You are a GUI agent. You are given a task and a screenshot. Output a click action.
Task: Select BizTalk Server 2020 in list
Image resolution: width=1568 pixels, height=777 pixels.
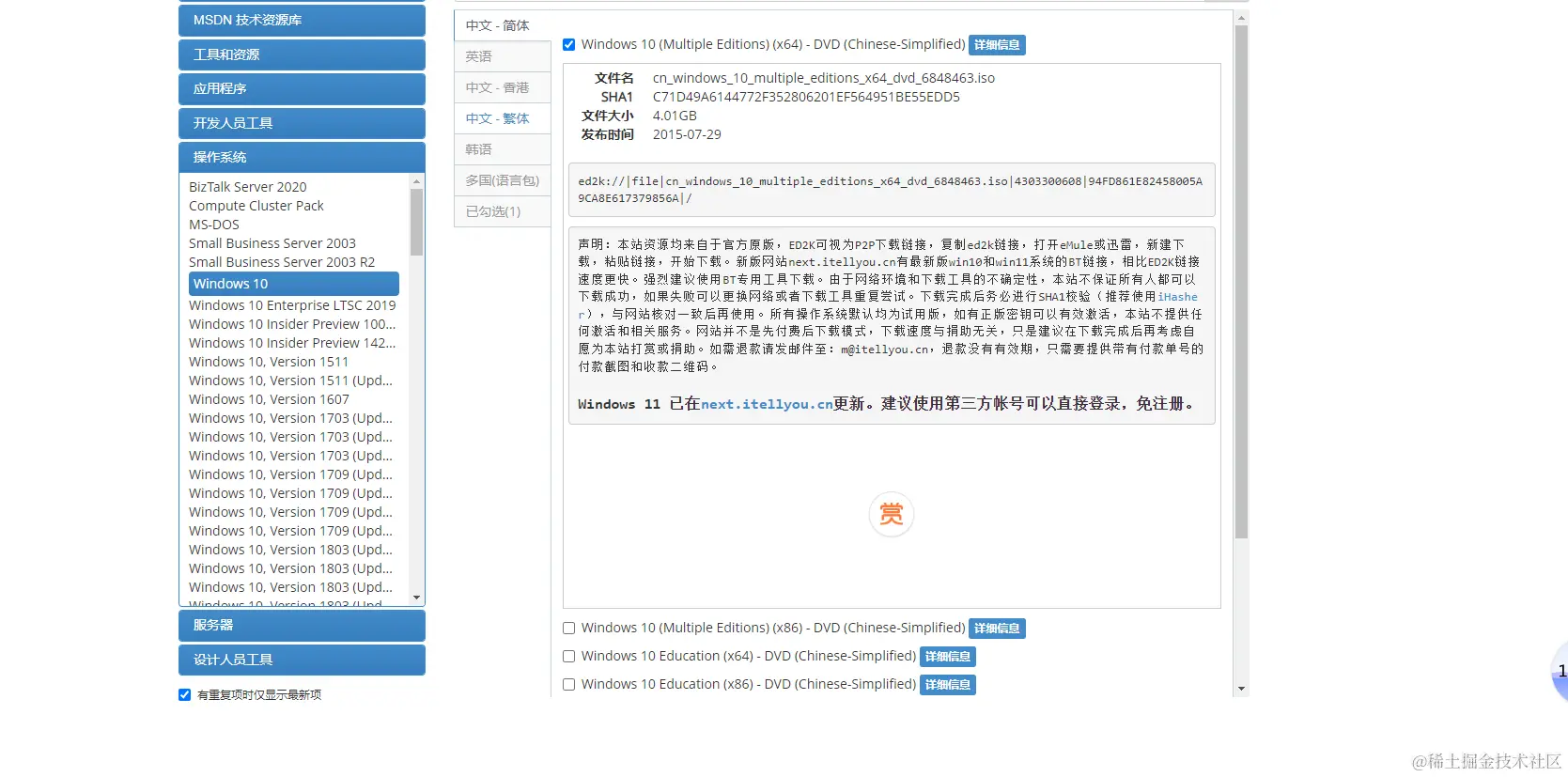pos(248,187)
